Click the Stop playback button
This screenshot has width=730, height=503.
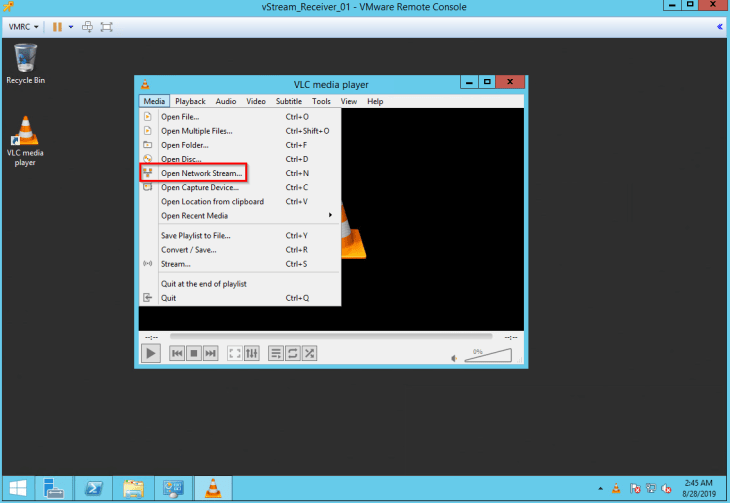click(x=194, y=353)
